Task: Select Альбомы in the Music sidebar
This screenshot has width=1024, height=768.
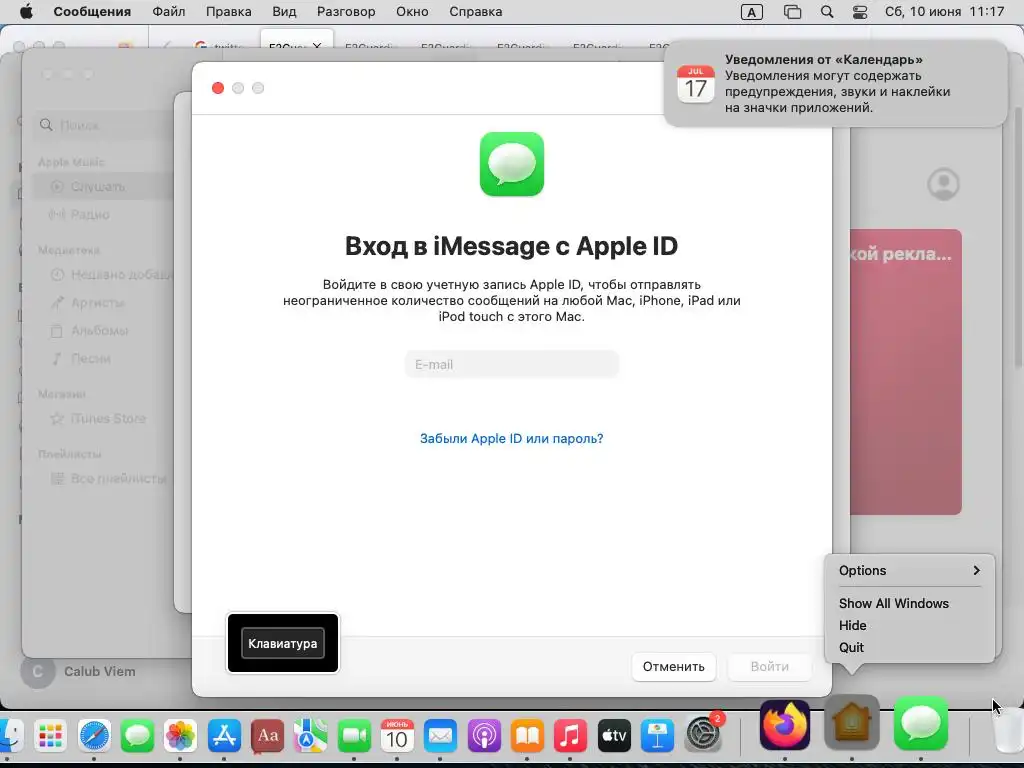Action: (99, 330)
